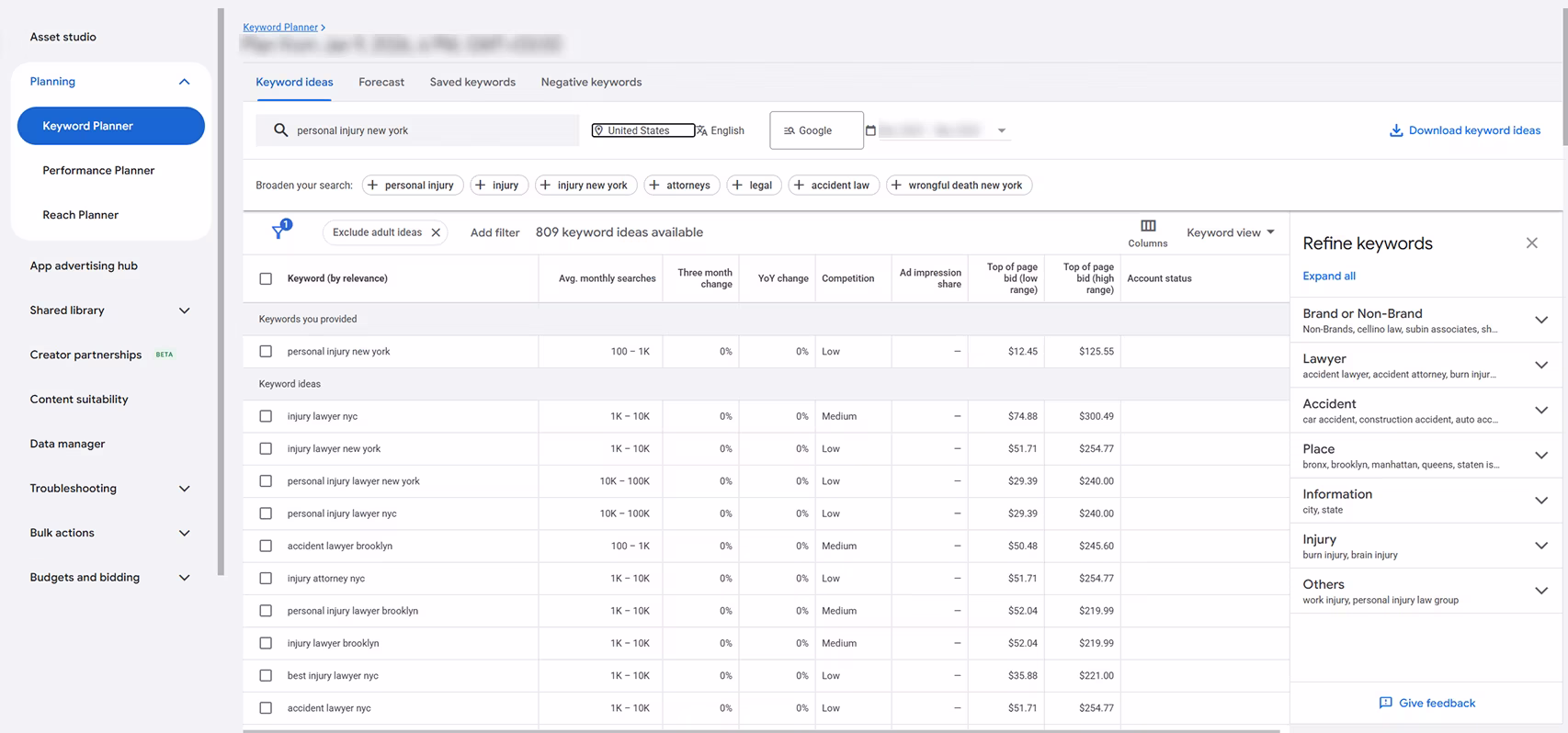Screen dimensions: 1568x733
Task: Sort by Competition column header
Action: pos(847,278)
